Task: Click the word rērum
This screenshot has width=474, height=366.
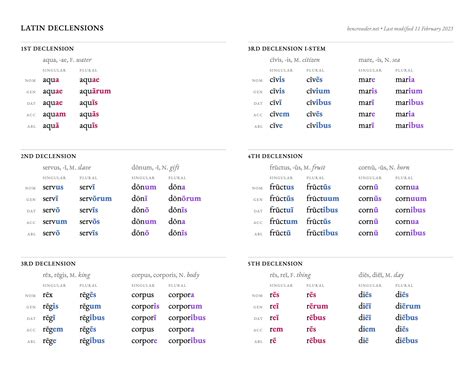Action: (x=317, y=306)
